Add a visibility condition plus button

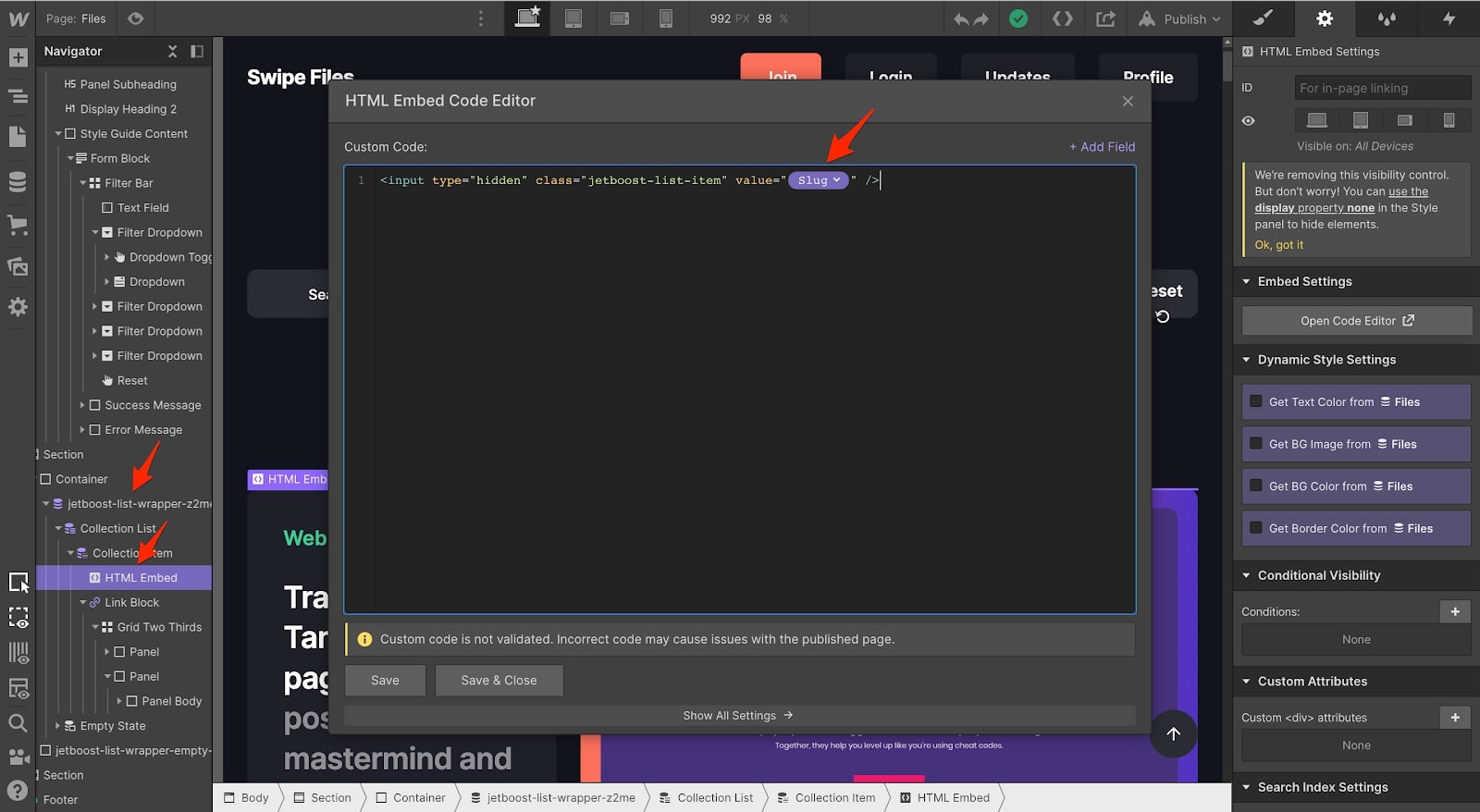pos(1455,611)
